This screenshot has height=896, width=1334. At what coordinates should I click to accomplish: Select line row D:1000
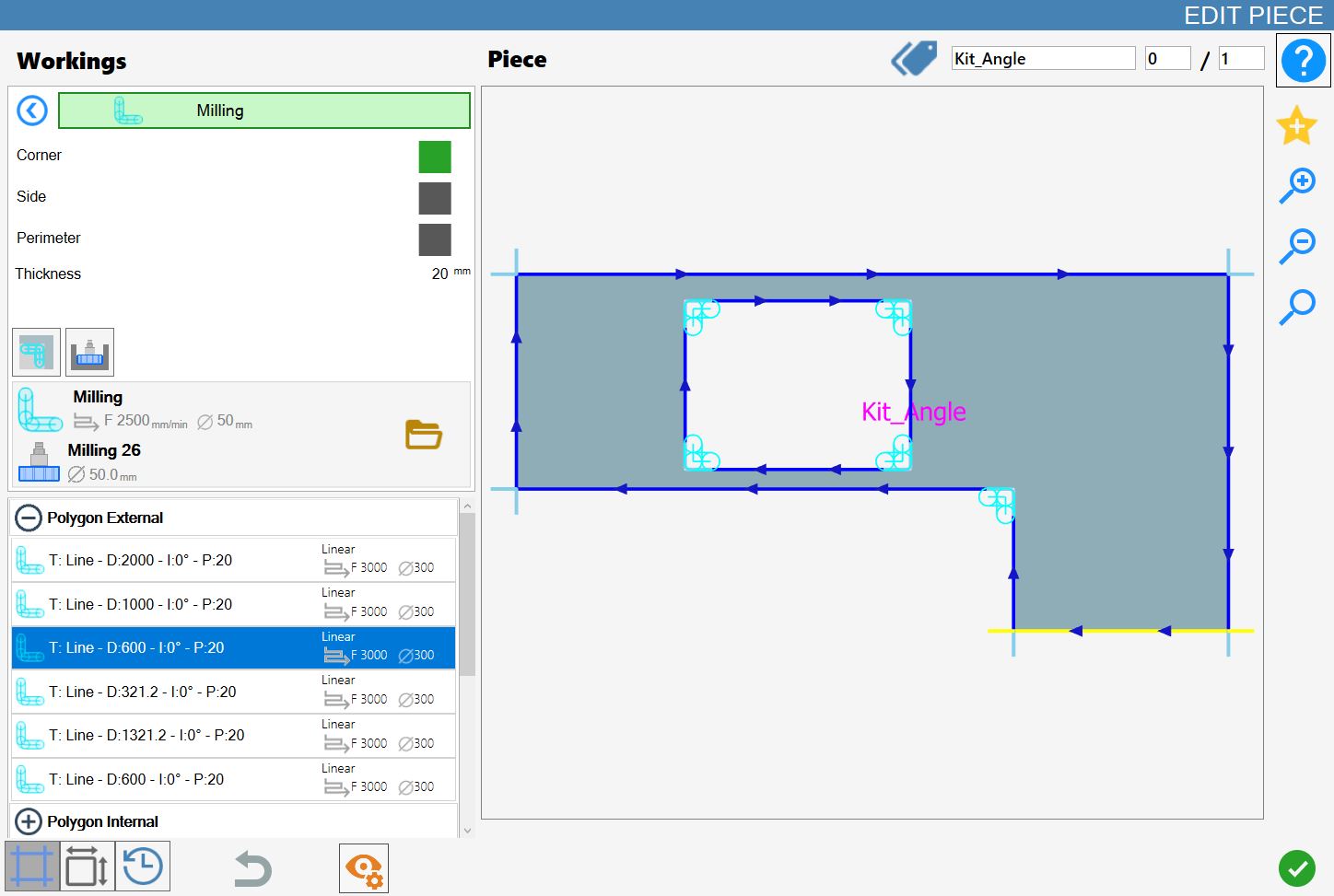click(x=234, y=604)
